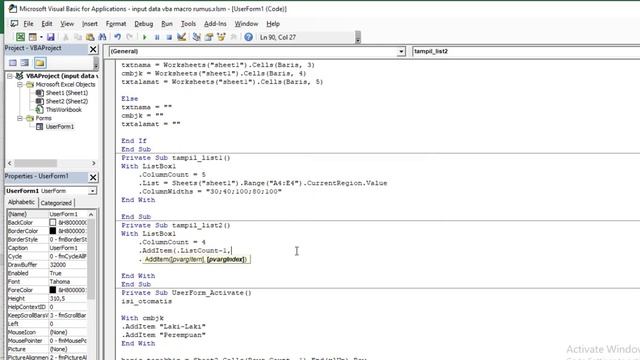640x360 pixels.
Task: Open the Tools menu
Action: click(188, 24)
